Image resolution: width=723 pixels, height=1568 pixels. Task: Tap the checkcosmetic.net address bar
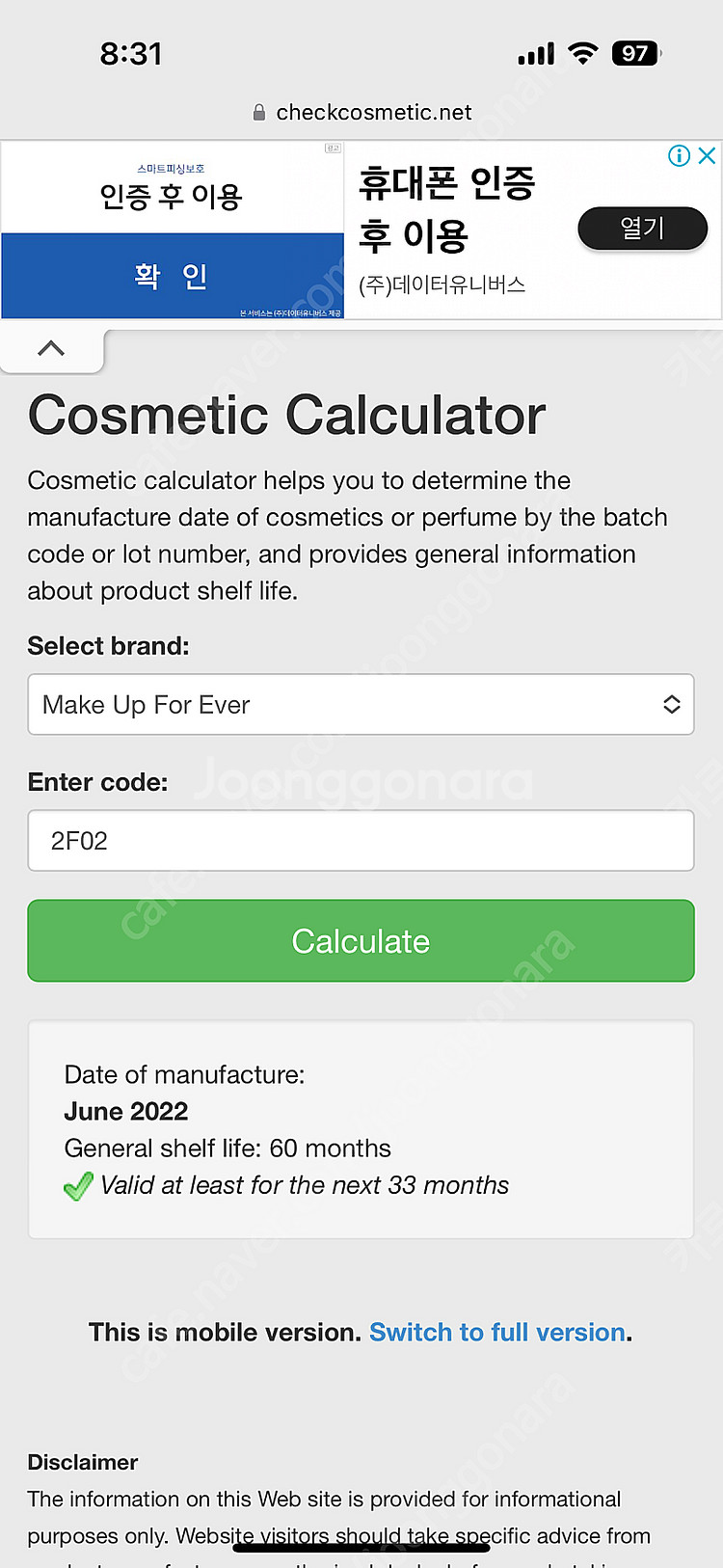coord(361,113)
